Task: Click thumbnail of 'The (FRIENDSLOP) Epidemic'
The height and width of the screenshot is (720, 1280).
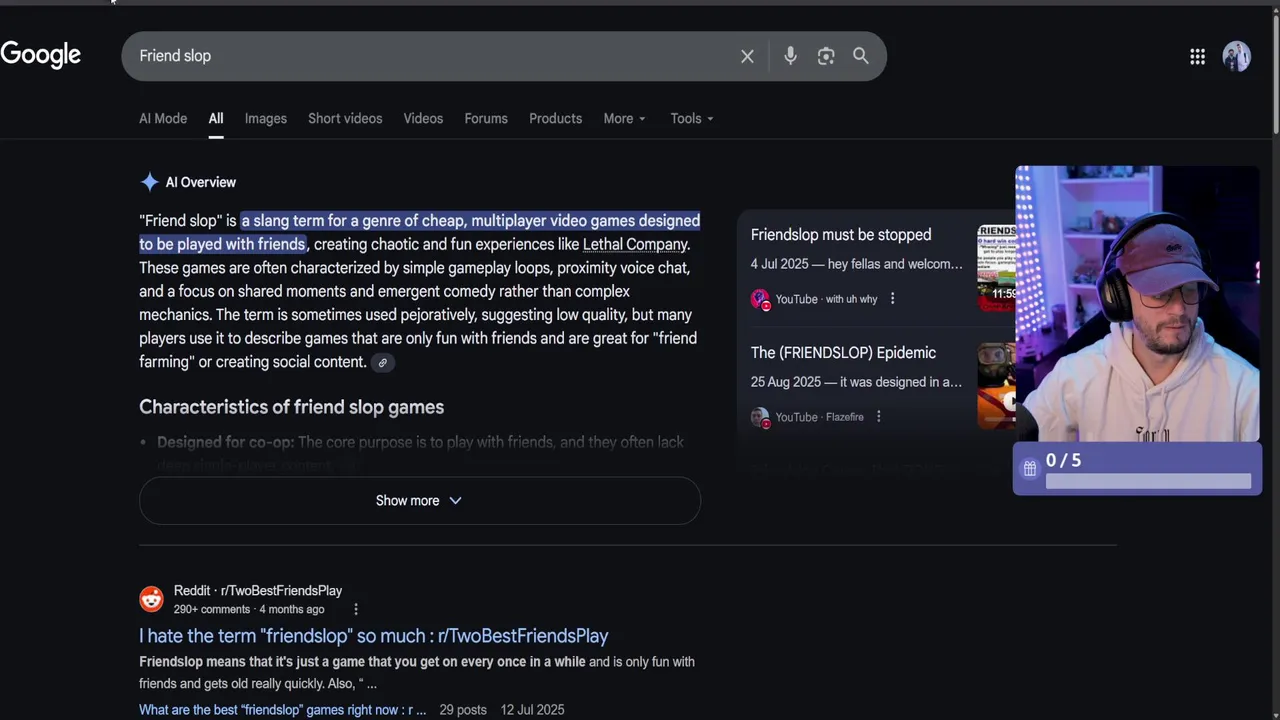Action: coord(996,386)
